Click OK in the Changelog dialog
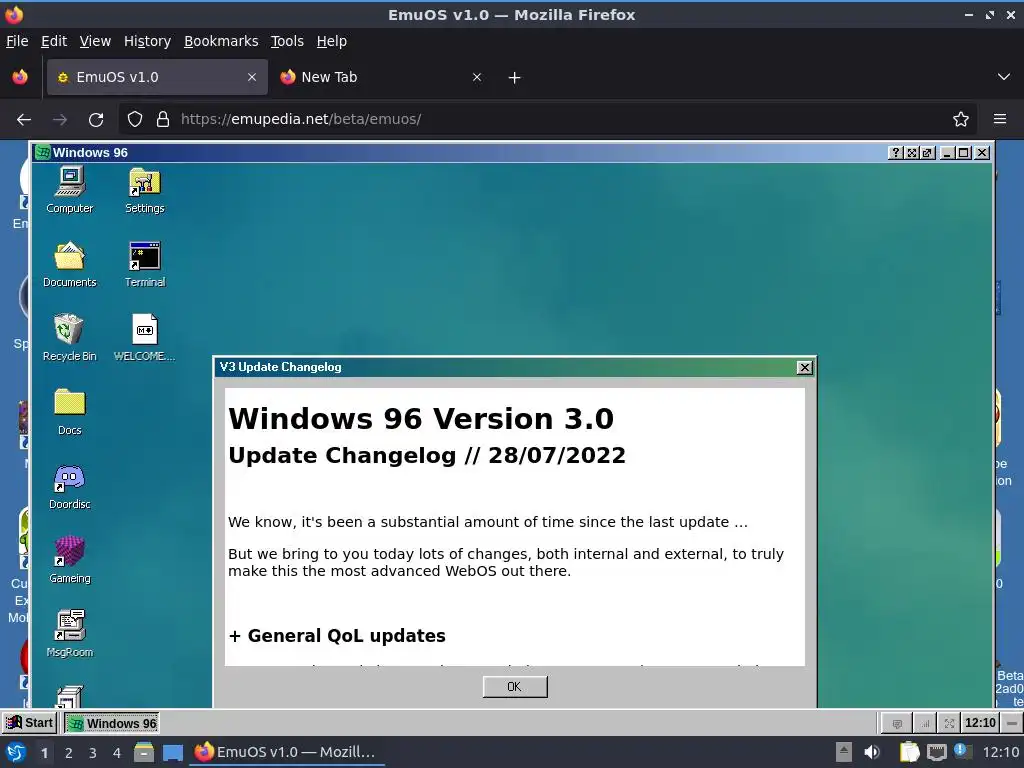The width and height of the screenshot is (1024, 768). 515,686
